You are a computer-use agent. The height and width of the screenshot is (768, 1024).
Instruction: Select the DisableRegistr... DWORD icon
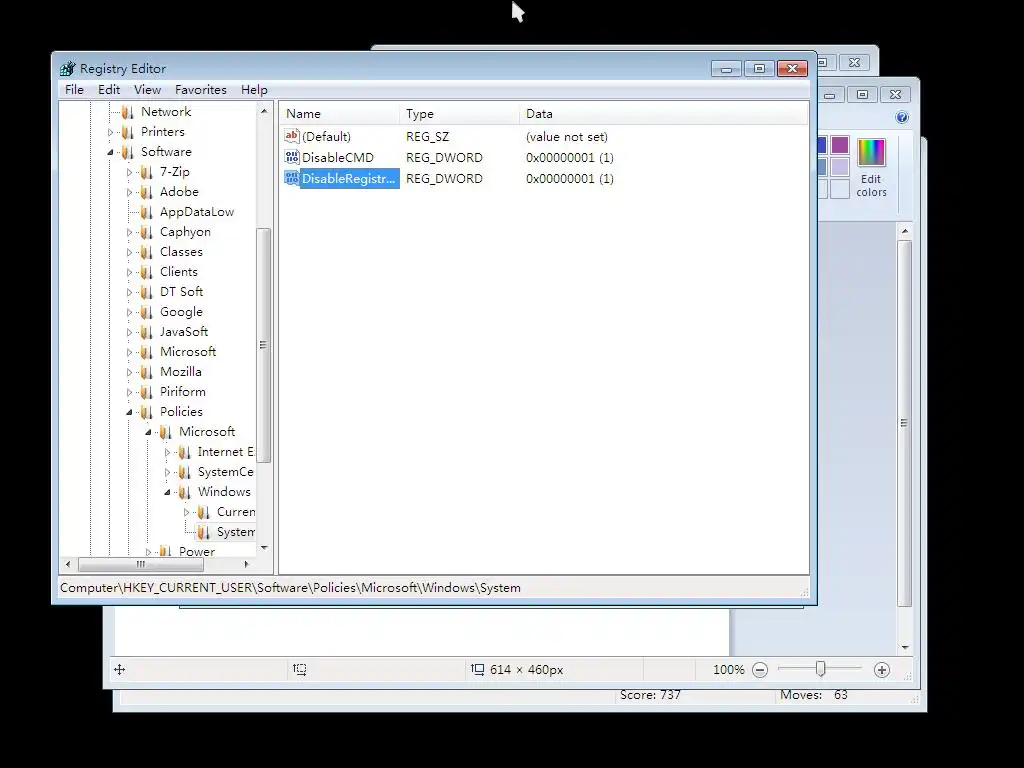[x=292, y=178]
